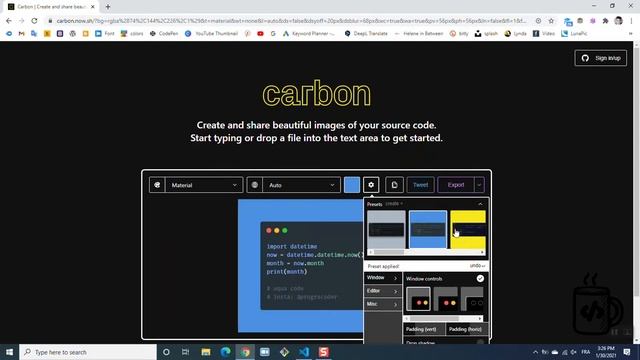The width and height of the screenshot is (640, 360).
Task: Open the Windows Start menu
Action: point(9,352)
